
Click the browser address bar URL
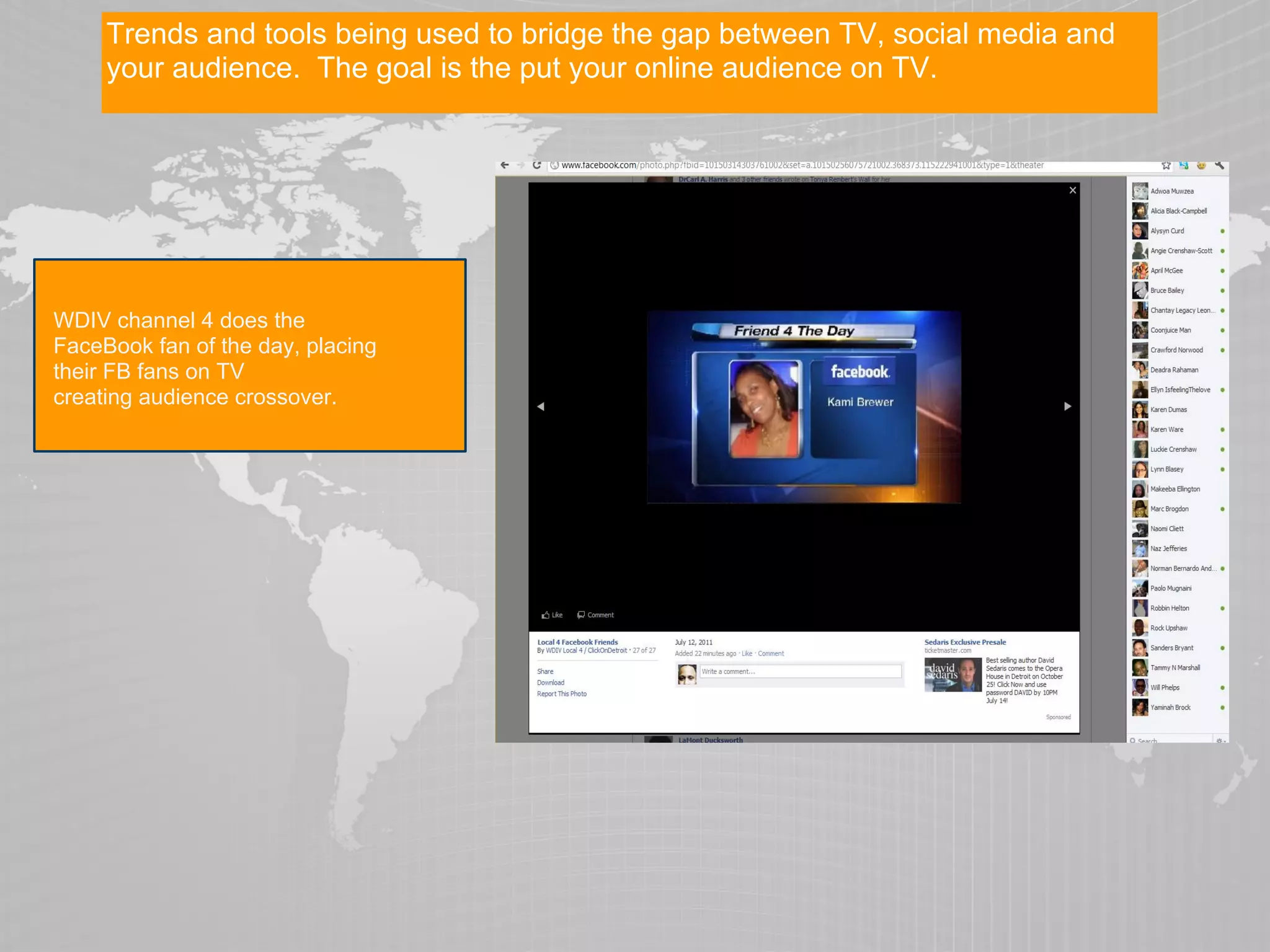point(802,165)
